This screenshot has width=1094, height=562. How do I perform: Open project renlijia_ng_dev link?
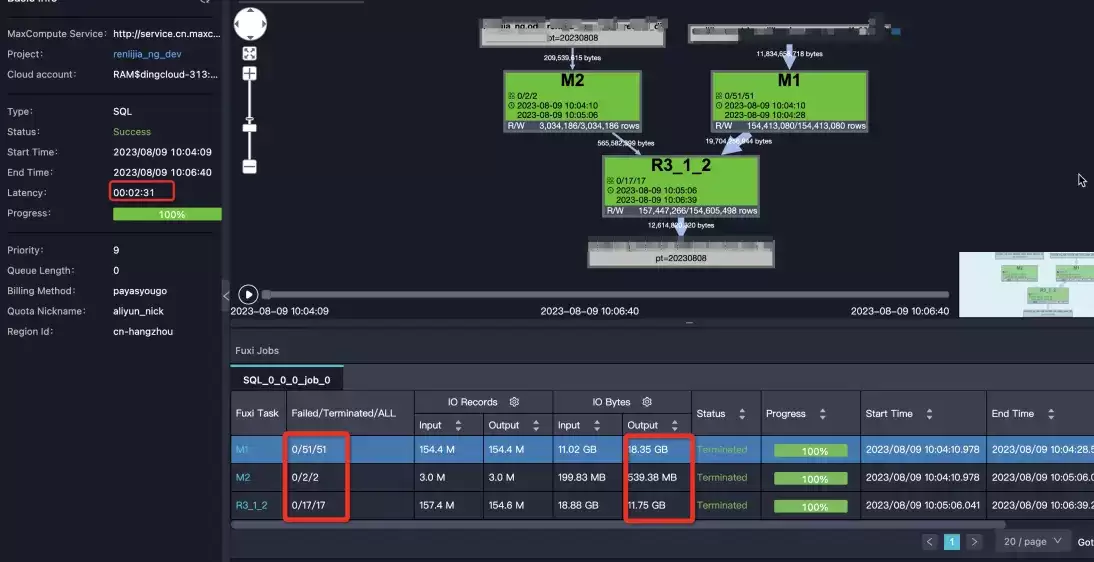(x=147, y=54)
